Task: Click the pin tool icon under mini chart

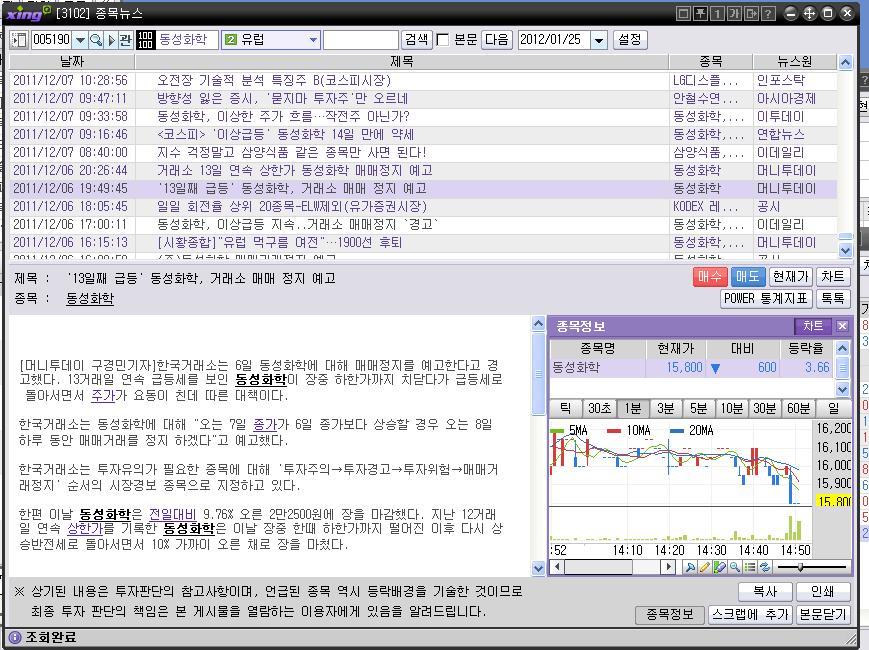Action: pos(690,567)
